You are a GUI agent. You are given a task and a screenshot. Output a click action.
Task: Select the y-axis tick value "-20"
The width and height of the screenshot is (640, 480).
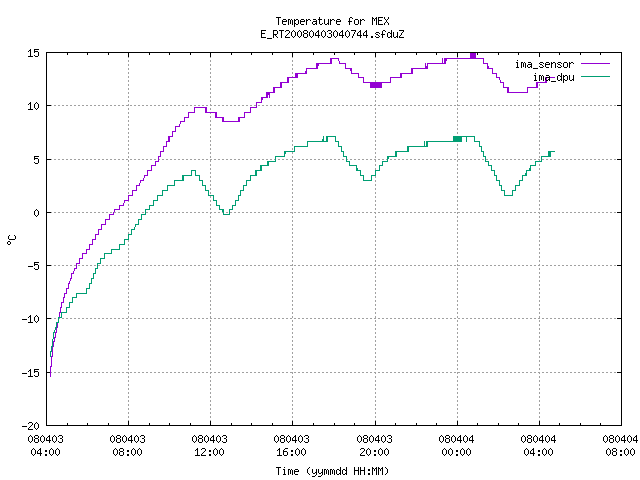tap(31, 426)
